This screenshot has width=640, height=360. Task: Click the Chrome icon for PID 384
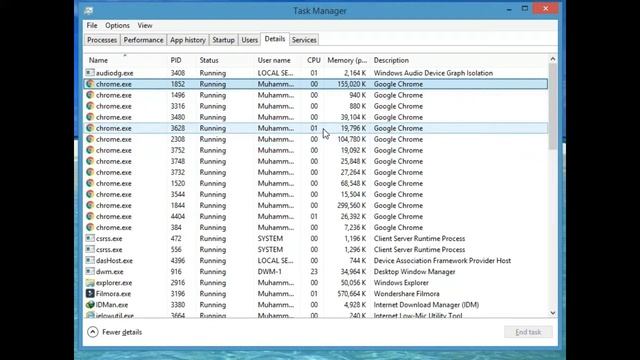(90, 227)
